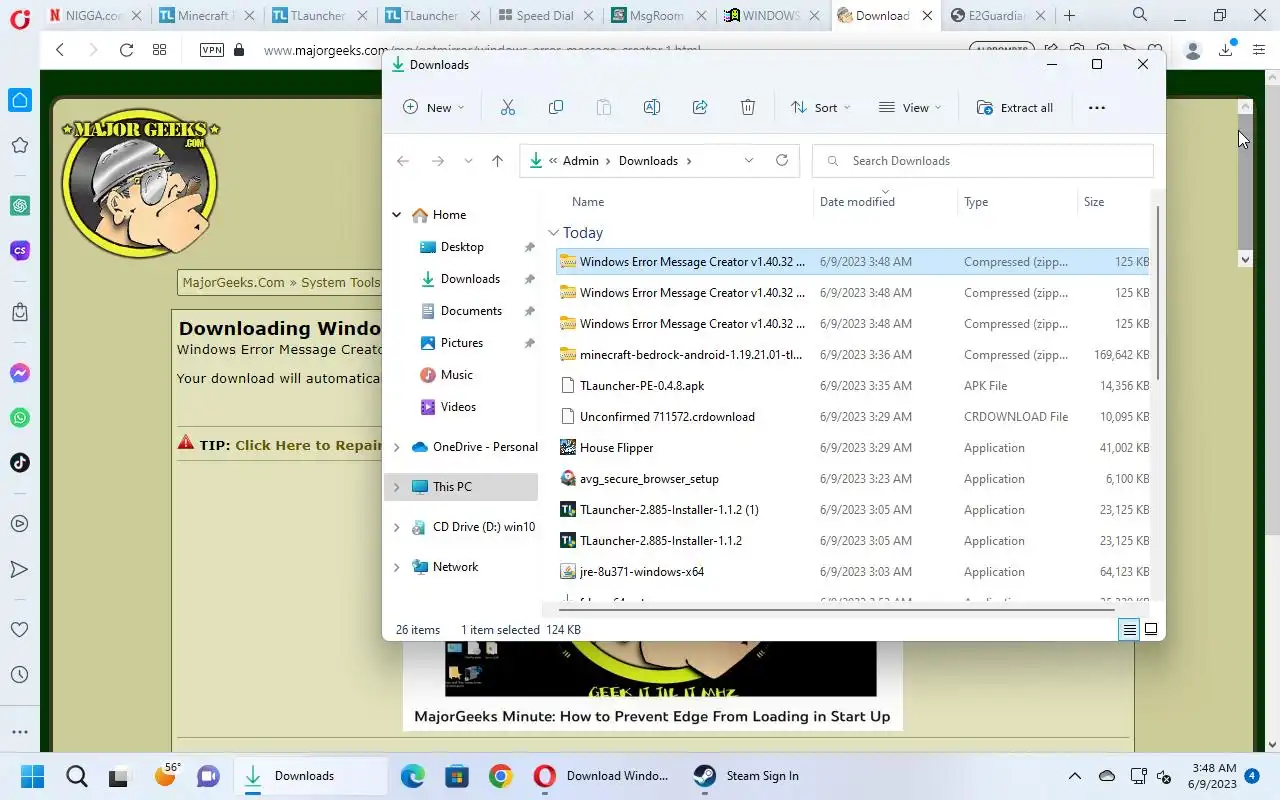Image resolution: width=1280 pixels, height=800 pixels.
Task: Collapse the Home tree node
Action: [x=397, y=215]
